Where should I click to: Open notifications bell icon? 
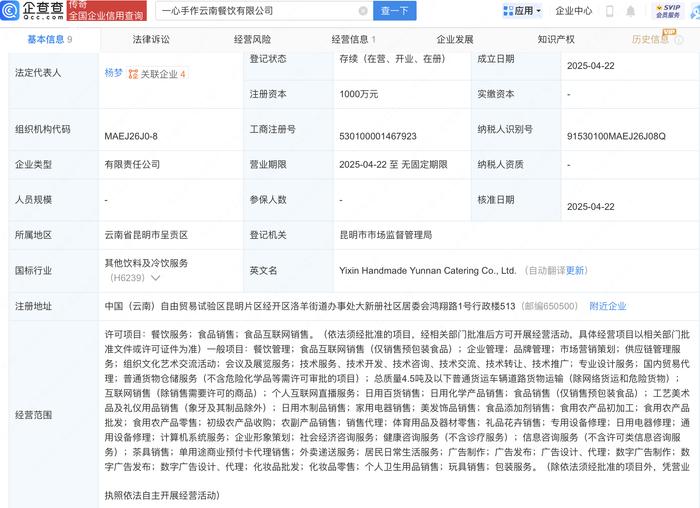(x=630, y=11)
